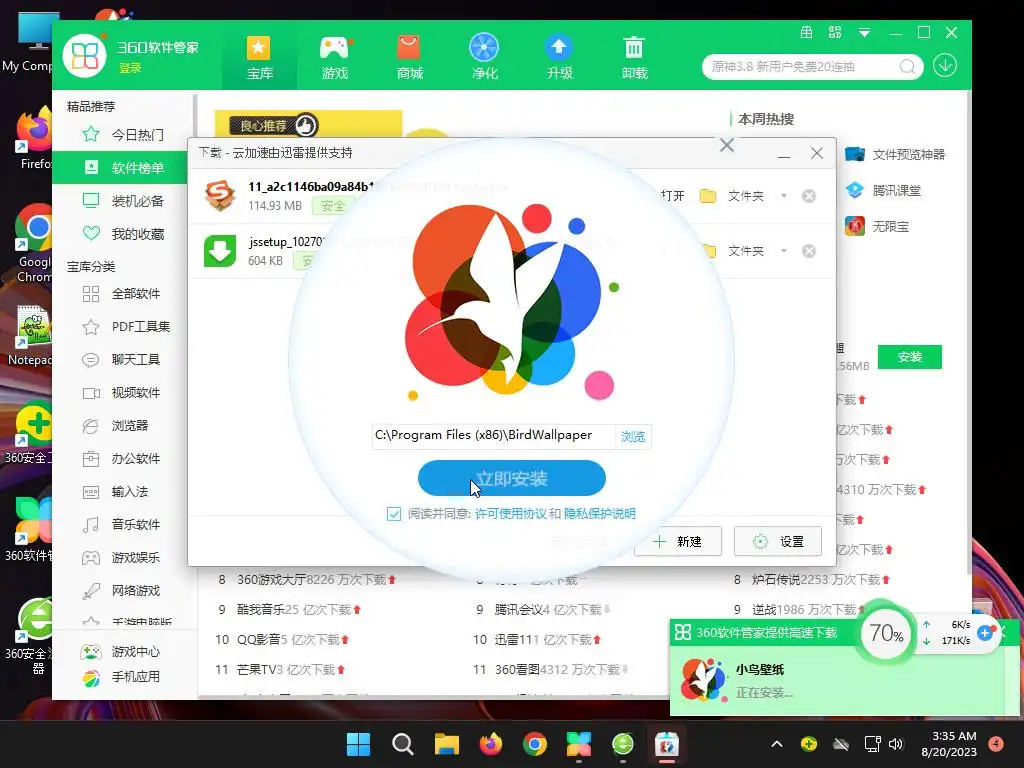
Task: Open 酷我音乐 in ranking list
Action: 259,609
